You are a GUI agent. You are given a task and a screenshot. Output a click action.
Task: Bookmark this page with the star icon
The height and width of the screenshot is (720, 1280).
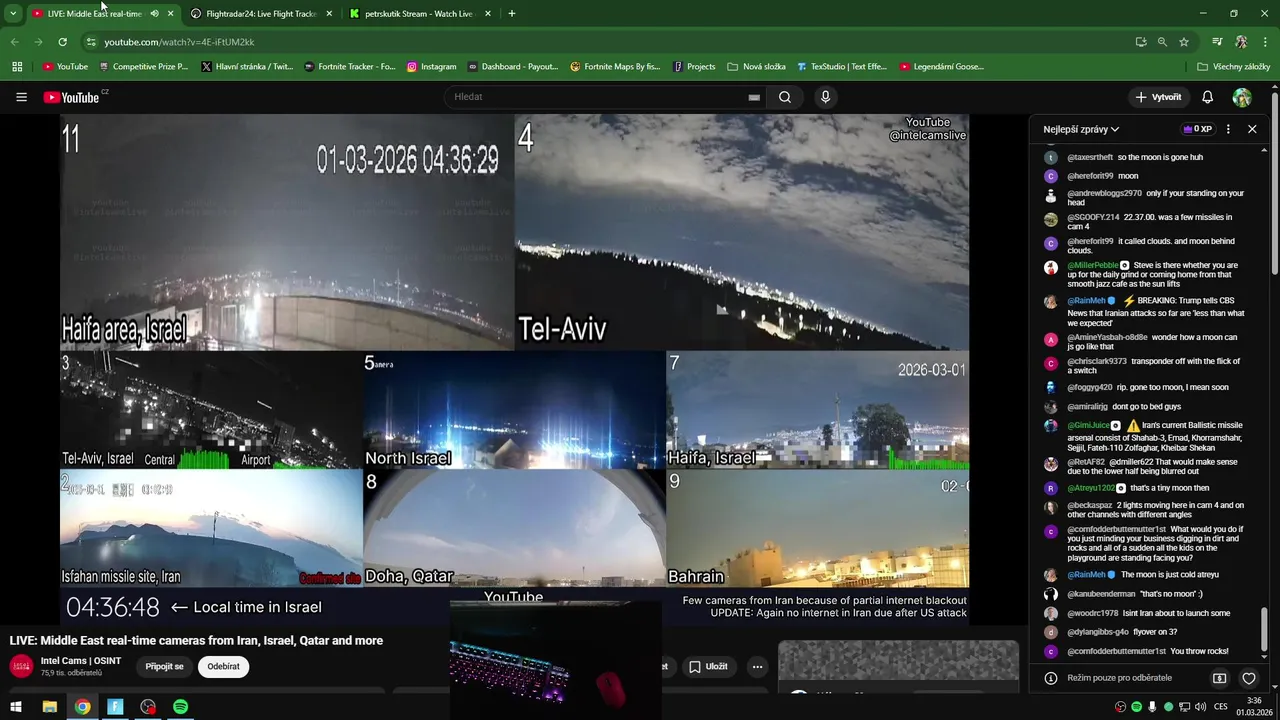(x=1184, y=42)
